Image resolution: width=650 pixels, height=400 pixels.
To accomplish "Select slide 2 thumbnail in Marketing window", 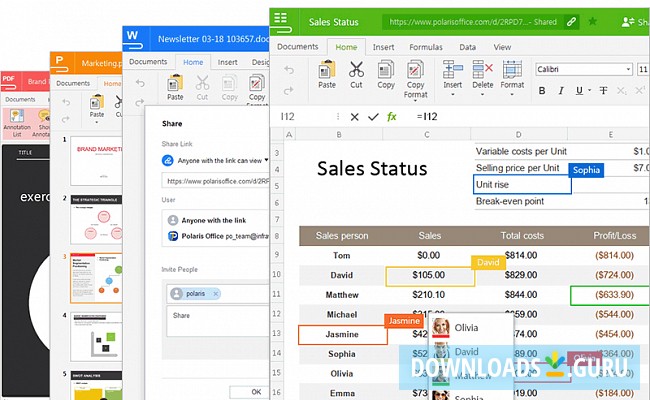I will point(96,219).
